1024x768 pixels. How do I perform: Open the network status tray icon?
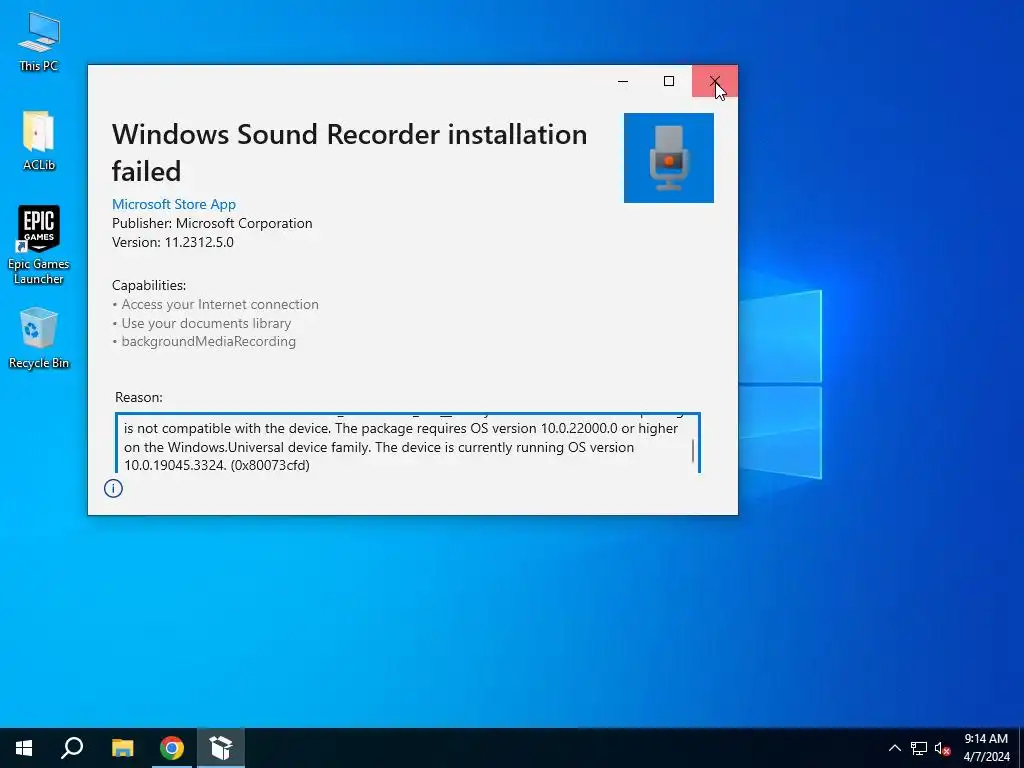point(919,748)
